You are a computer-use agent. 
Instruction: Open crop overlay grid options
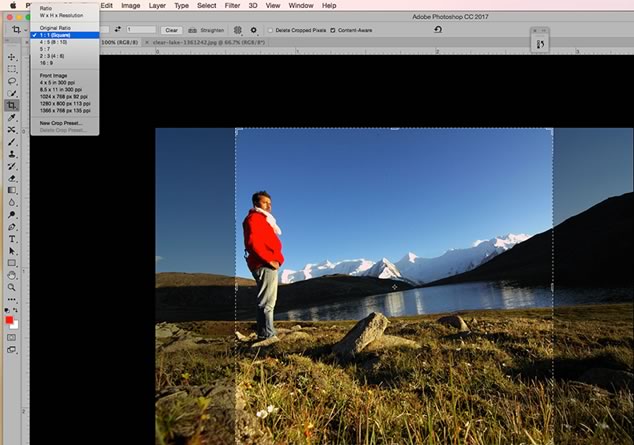tap(237, 30)
